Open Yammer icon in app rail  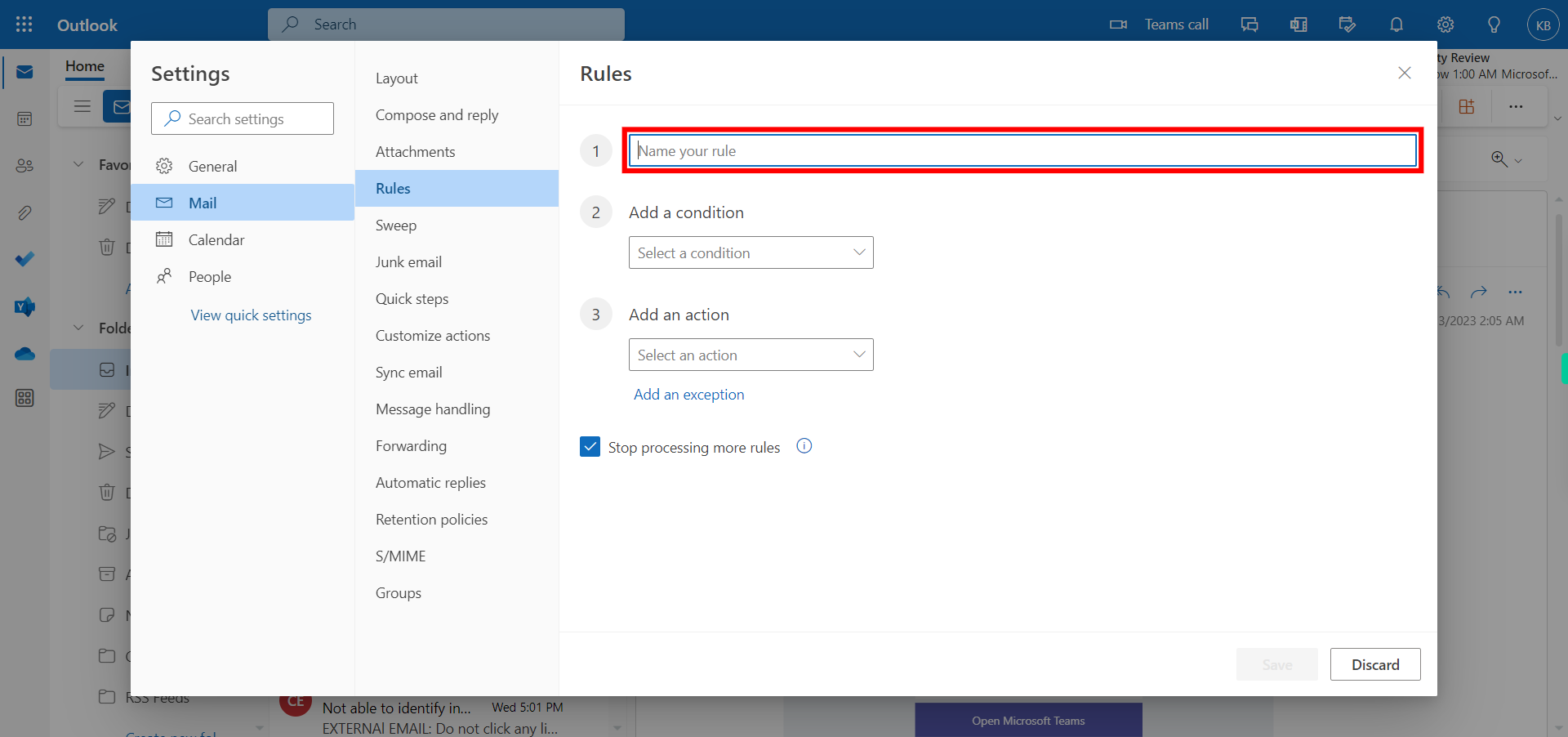(x=24, y=307)
